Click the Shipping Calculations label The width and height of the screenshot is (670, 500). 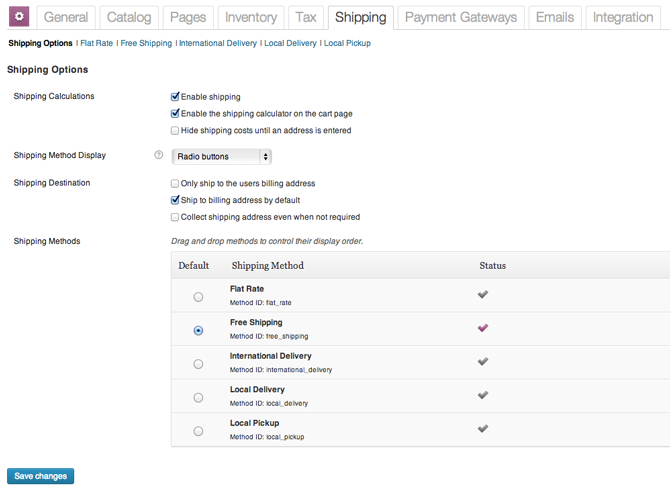[x=54, y=96]
